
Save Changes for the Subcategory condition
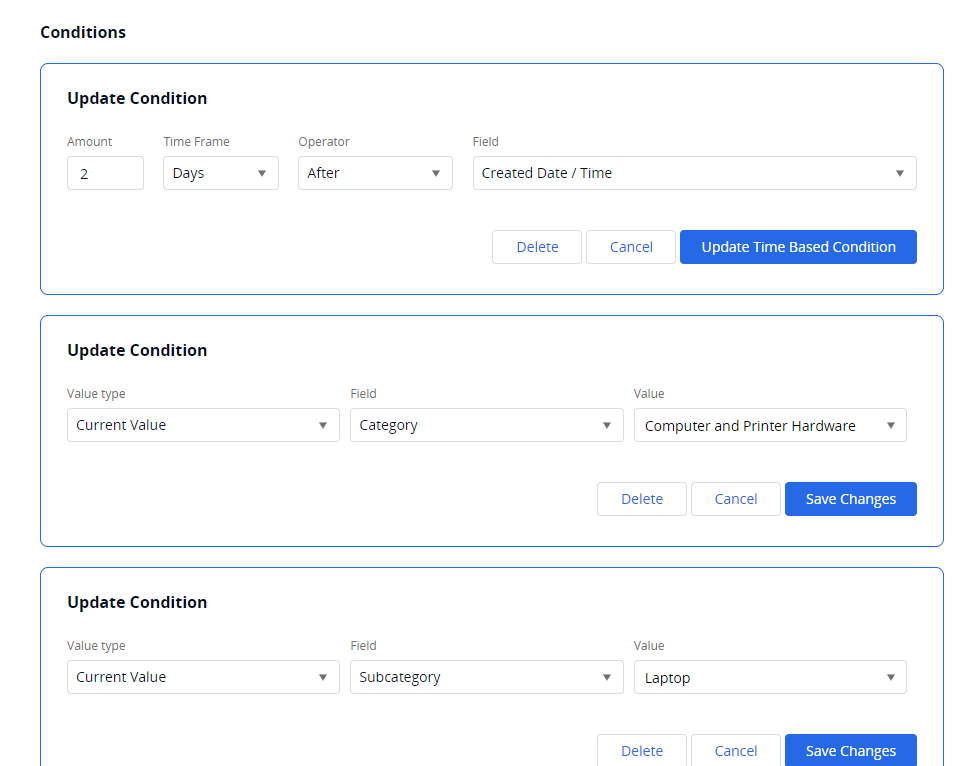pyautogui.click(x=850, y=751)
